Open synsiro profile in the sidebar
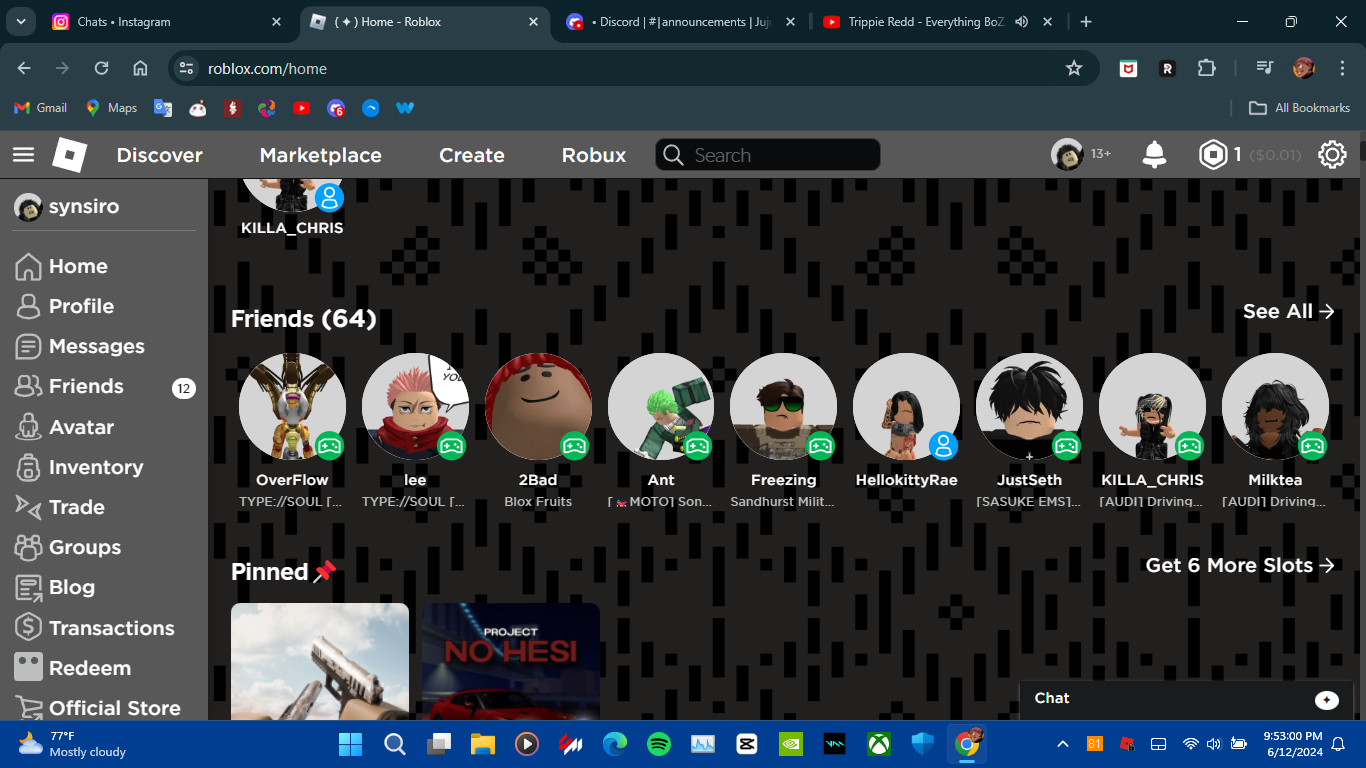 tap(67, 207)
